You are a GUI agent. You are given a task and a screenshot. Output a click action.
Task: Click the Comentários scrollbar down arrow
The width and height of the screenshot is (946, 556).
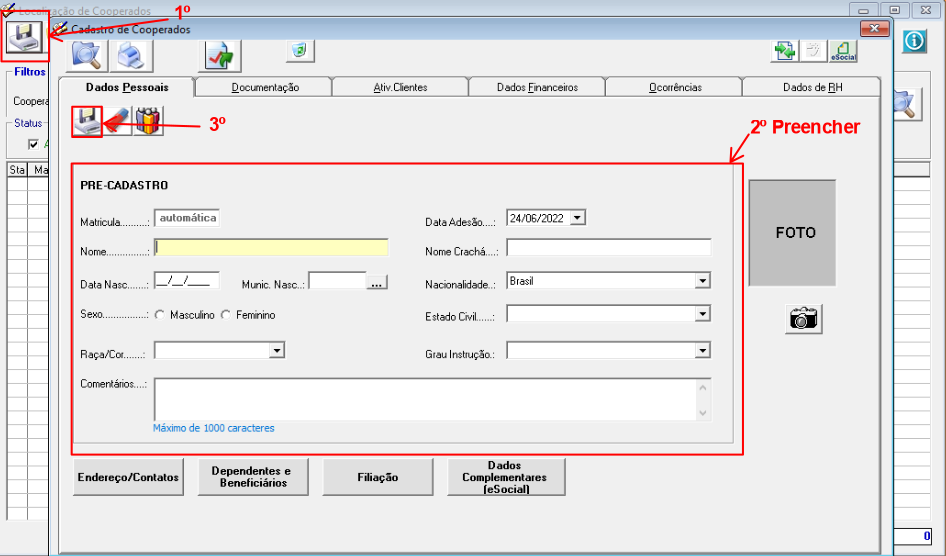703,412
